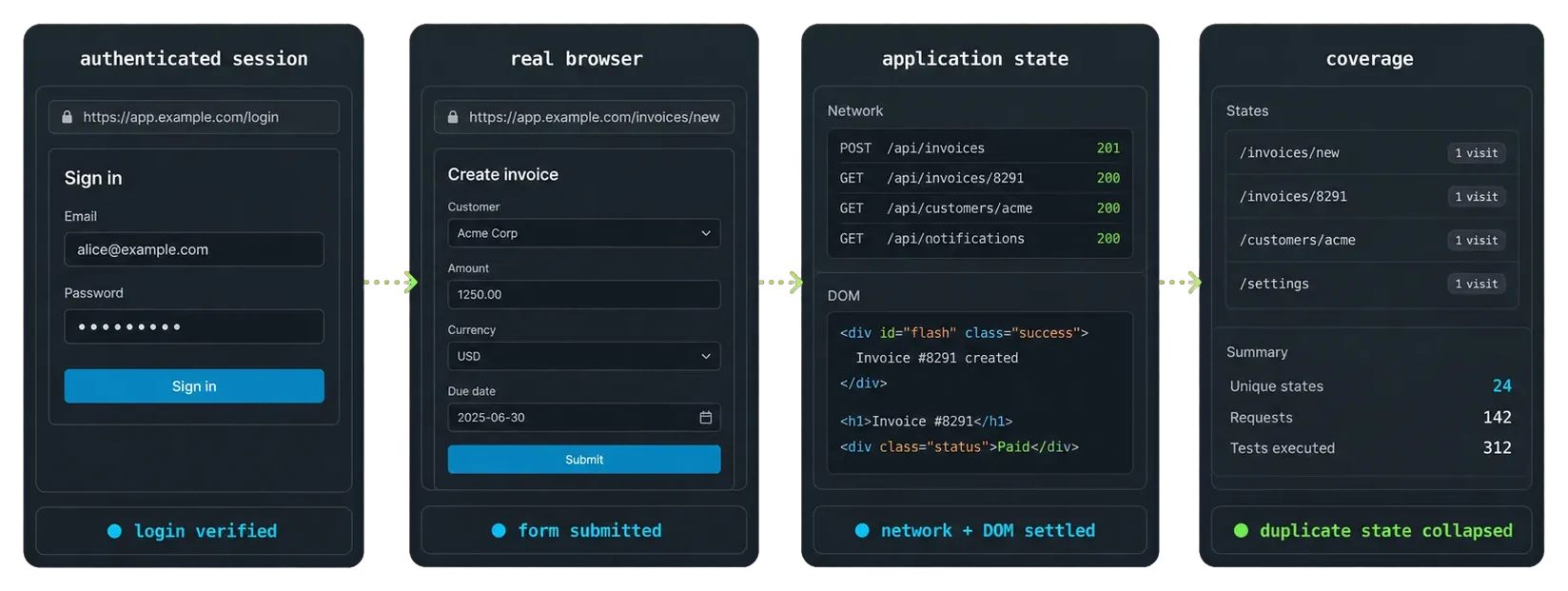Select the GET /api/customers/acme network row
The width and height of the screenshot is (1568, 591).
(x=980, y=208)
